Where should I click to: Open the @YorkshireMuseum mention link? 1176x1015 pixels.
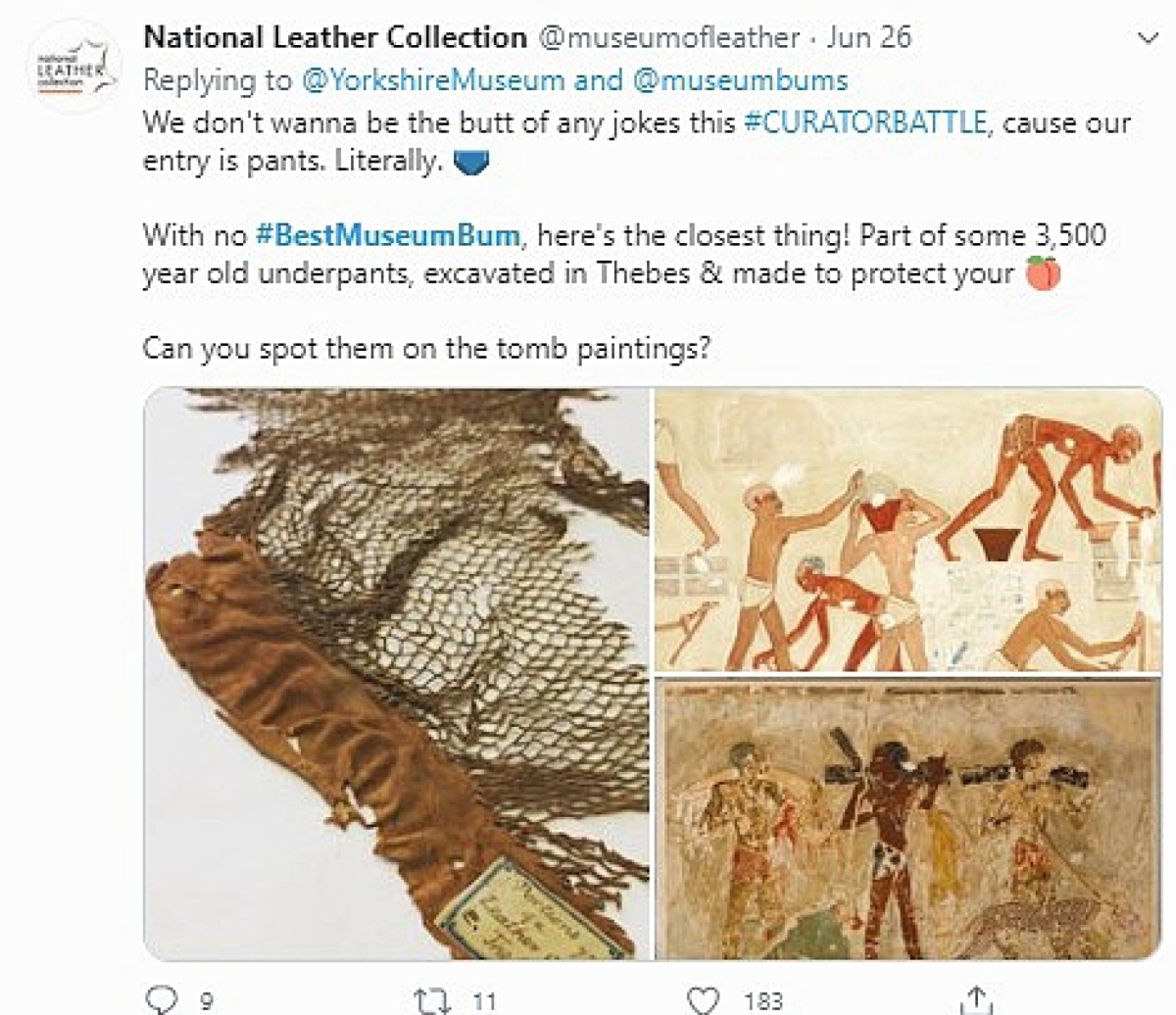coord(433,80)
